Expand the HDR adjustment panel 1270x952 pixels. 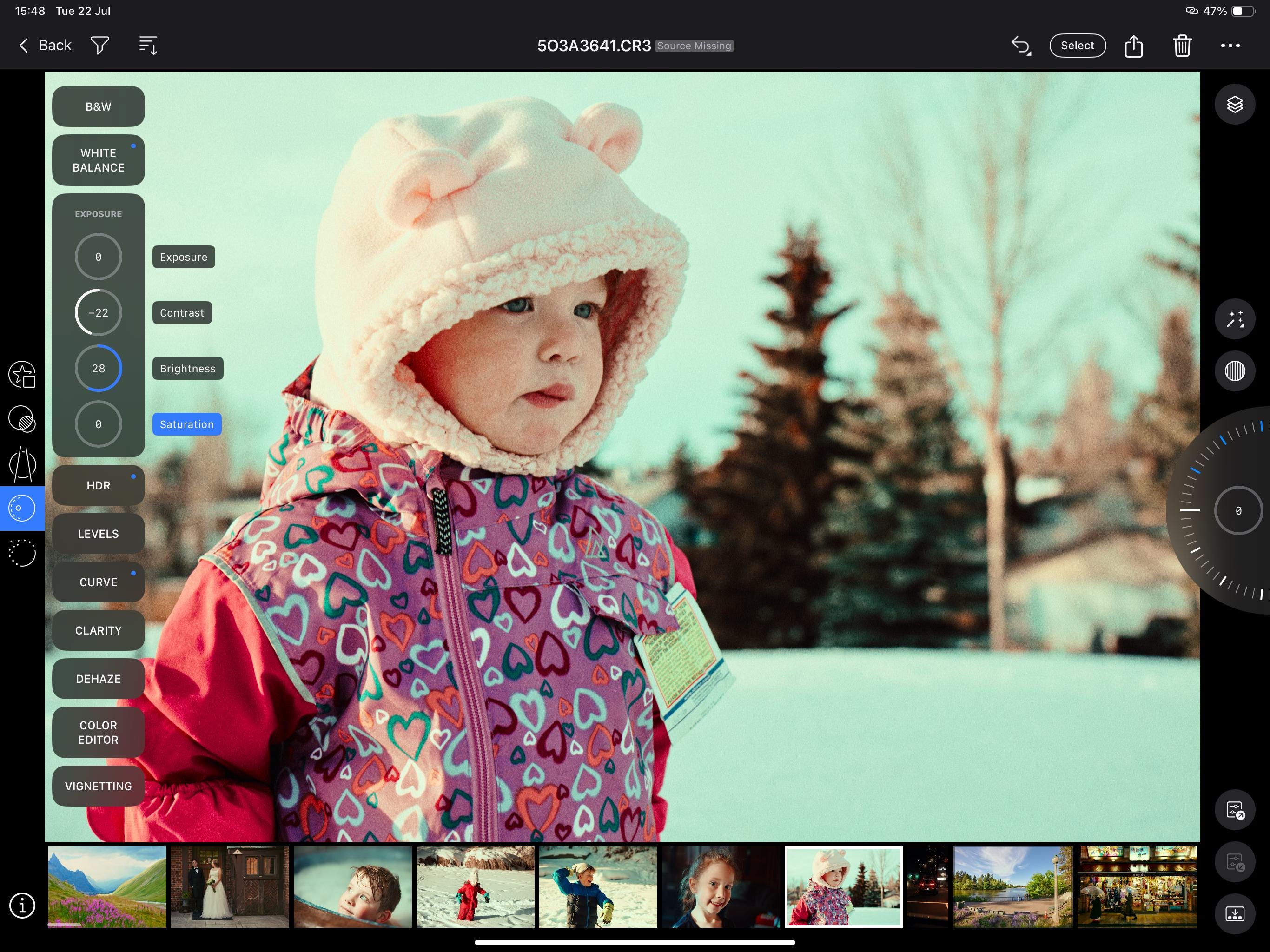[98, 485]
